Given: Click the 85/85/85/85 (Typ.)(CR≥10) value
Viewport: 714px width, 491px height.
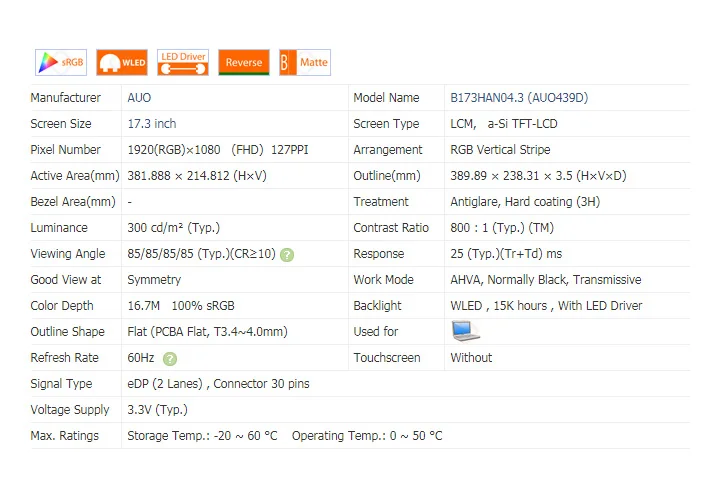Looking at the screenshot, I should tap(202, 254).
